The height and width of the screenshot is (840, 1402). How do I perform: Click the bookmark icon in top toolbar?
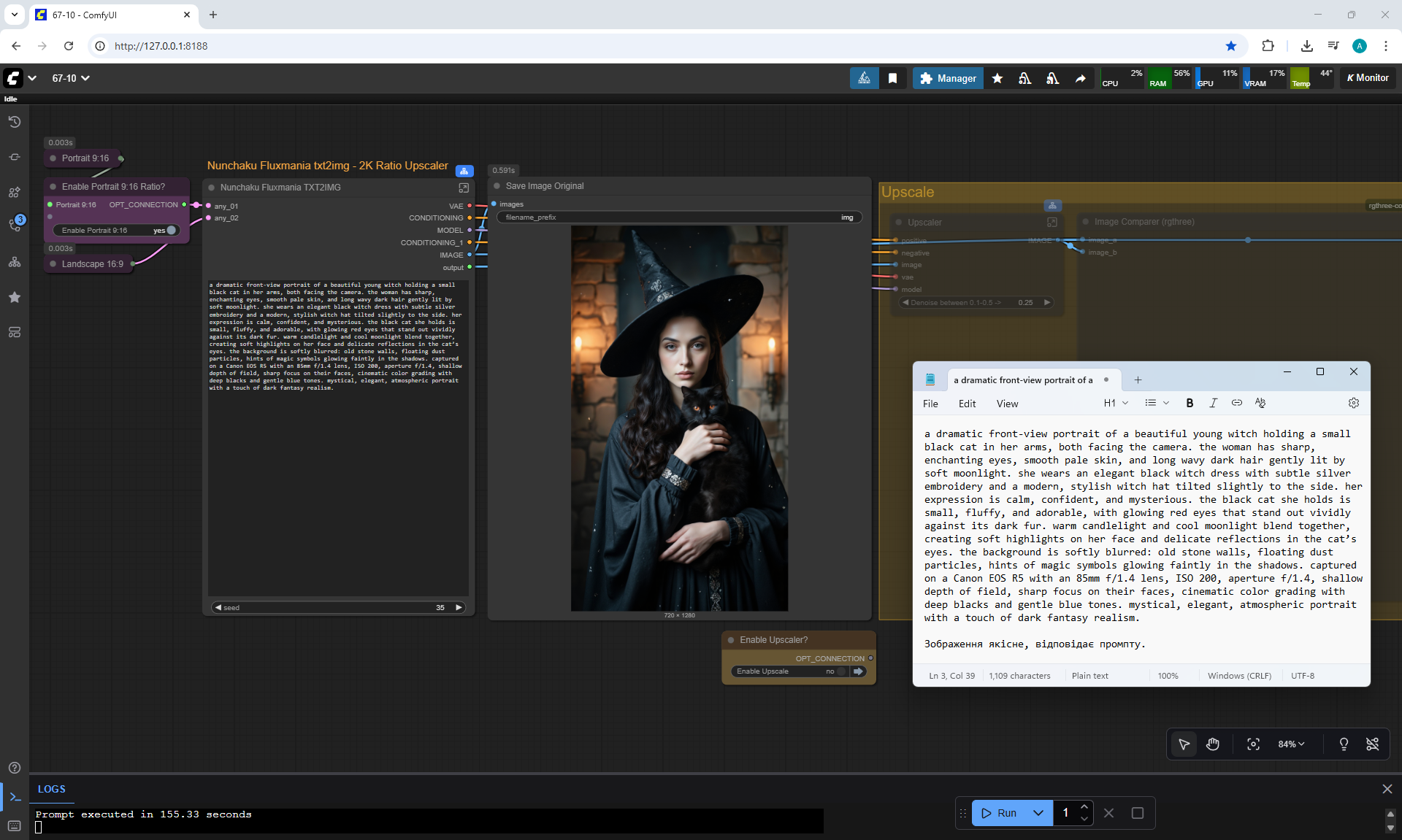pos(892,78)
